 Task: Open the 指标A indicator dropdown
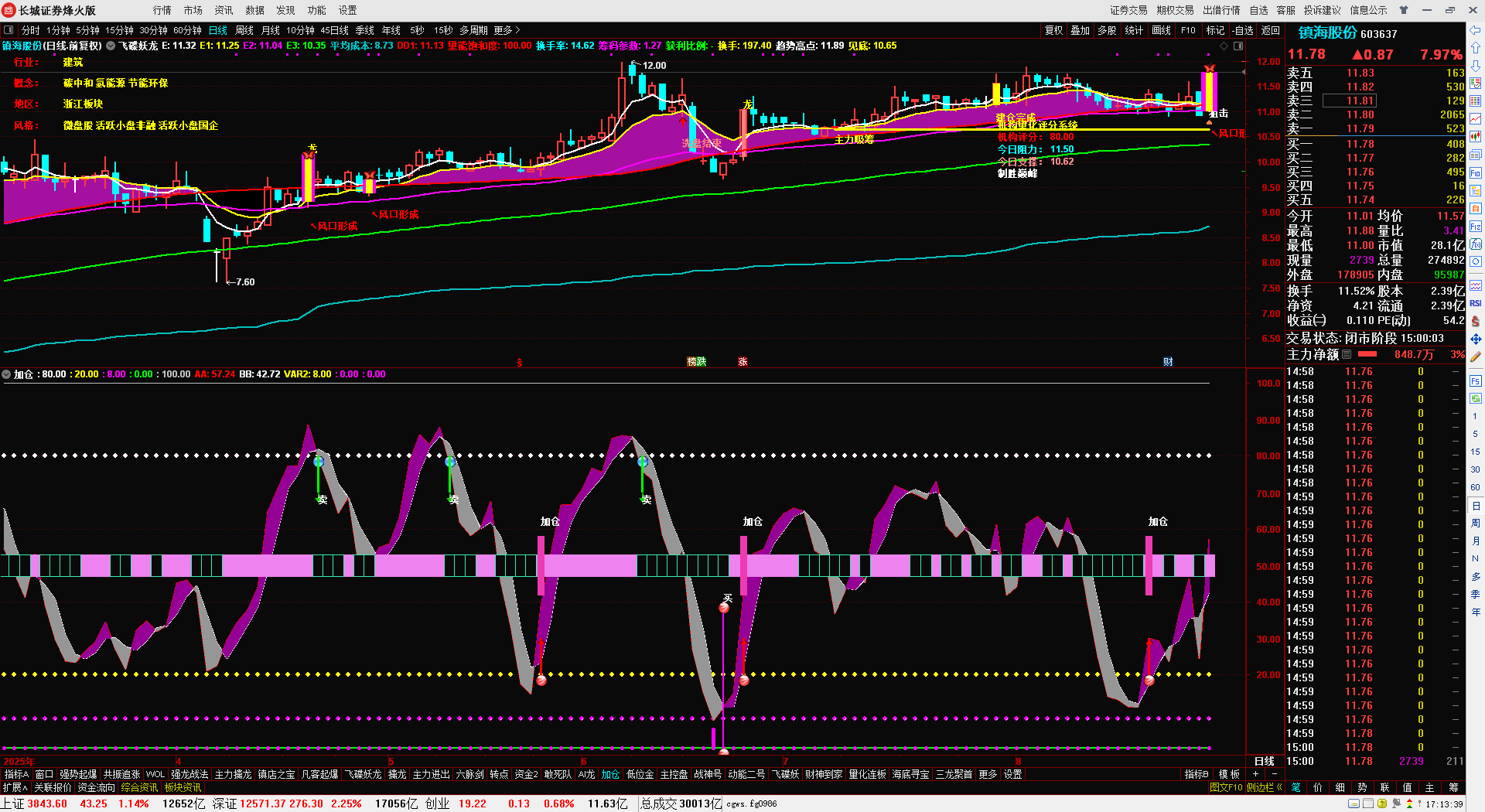tap(16, 774)
